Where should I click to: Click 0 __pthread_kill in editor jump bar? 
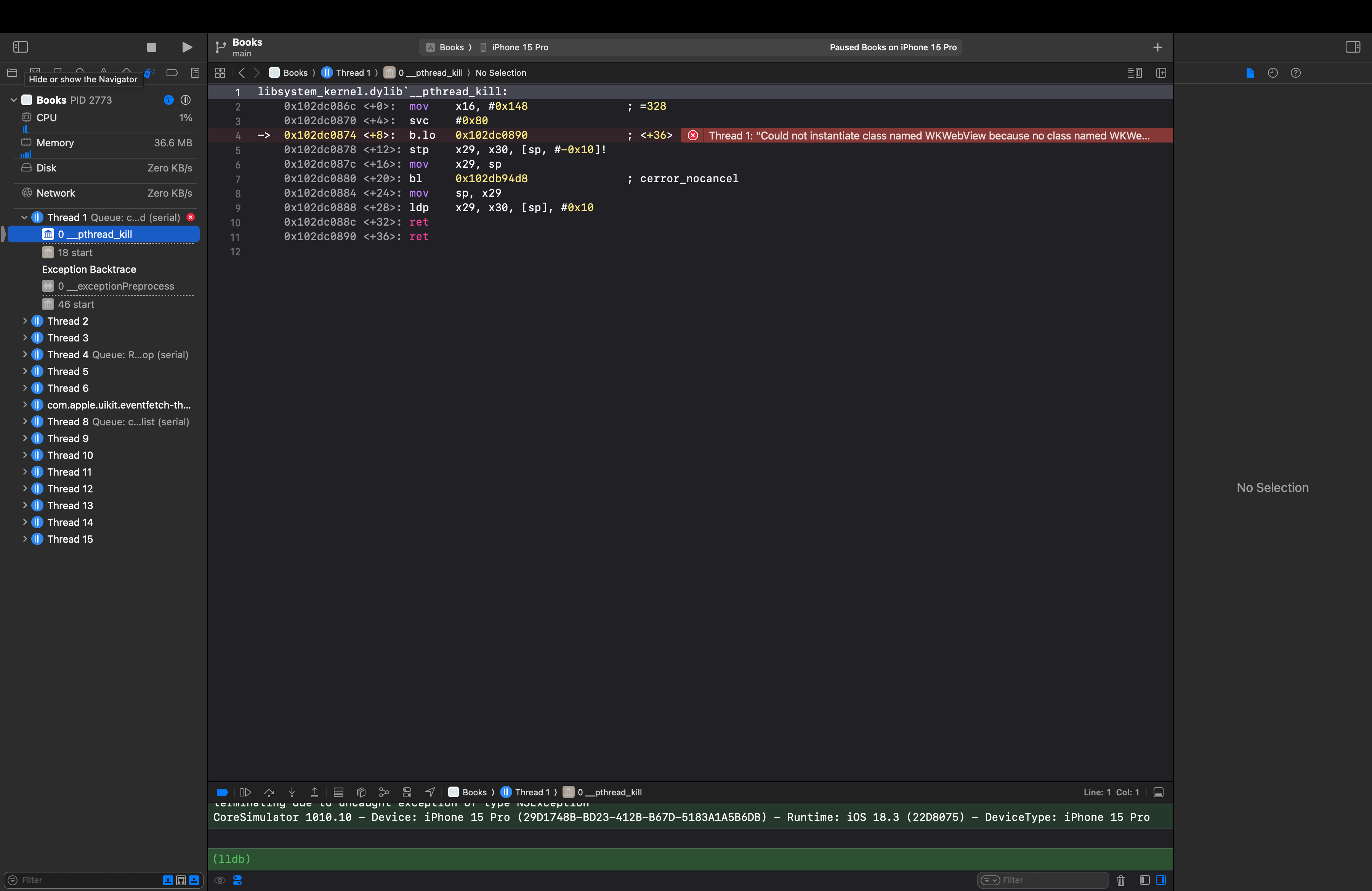424,73
